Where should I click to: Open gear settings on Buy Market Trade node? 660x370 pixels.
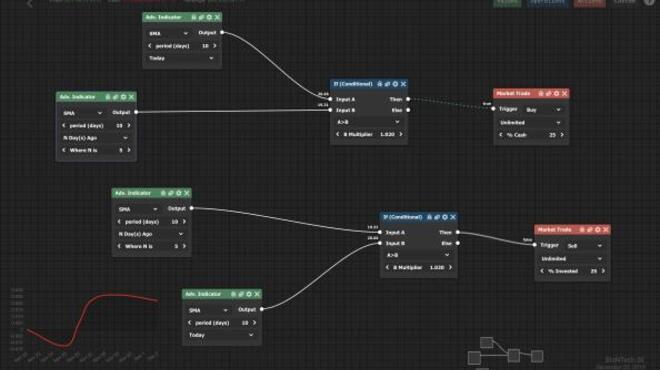click(556, 93)
